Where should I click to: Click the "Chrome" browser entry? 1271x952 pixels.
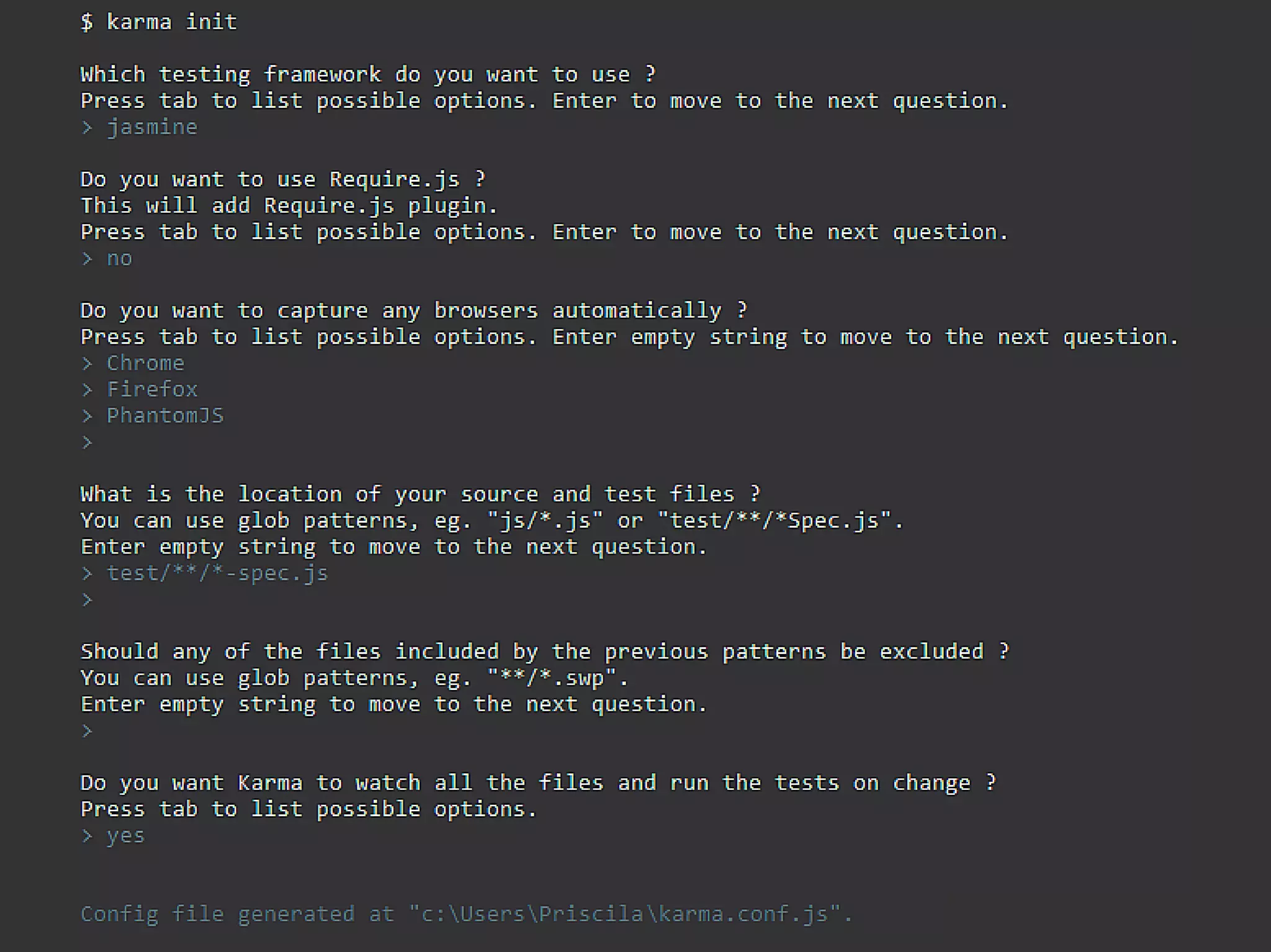[x=145, y=363]
